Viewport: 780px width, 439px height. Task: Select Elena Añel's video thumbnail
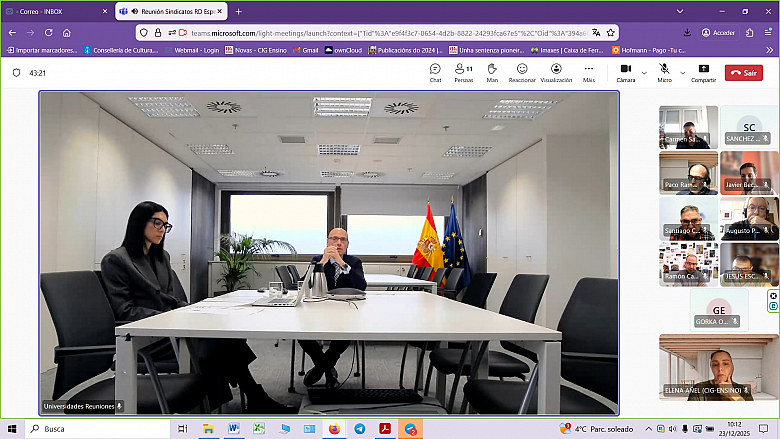click(x=718, y=367)
